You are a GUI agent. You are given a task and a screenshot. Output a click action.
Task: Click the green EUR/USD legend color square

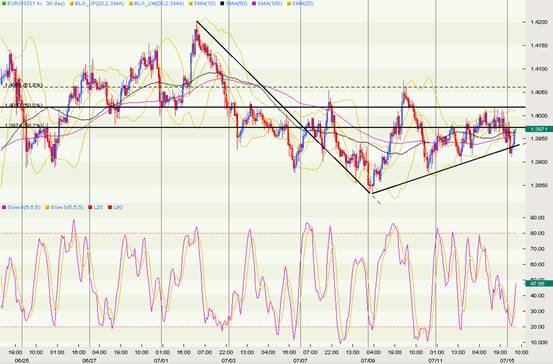click(x=4, y=4)
